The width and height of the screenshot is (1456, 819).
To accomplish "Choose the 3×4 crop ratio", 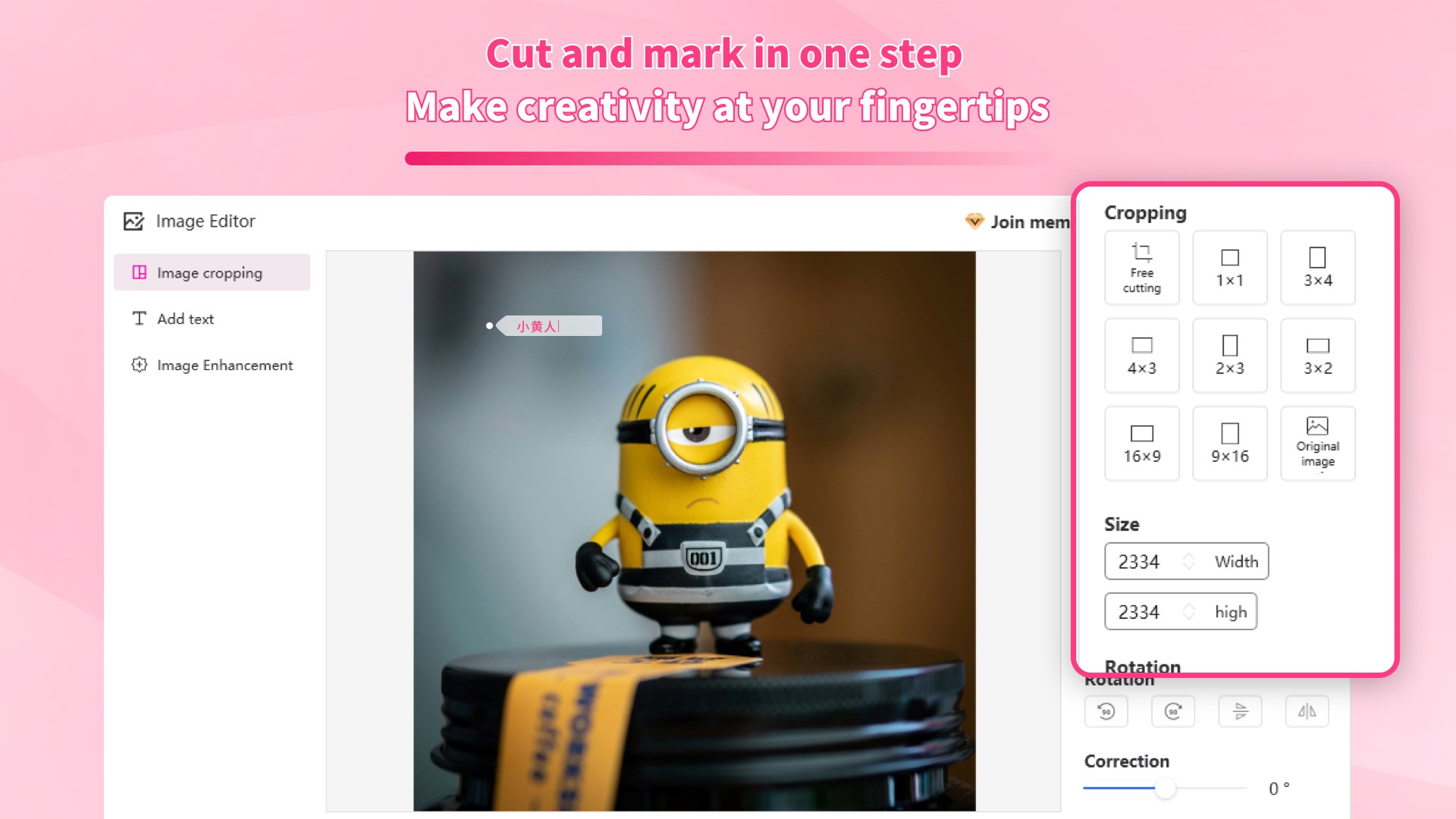I will pyautogui.click(x=1317, y=268).
